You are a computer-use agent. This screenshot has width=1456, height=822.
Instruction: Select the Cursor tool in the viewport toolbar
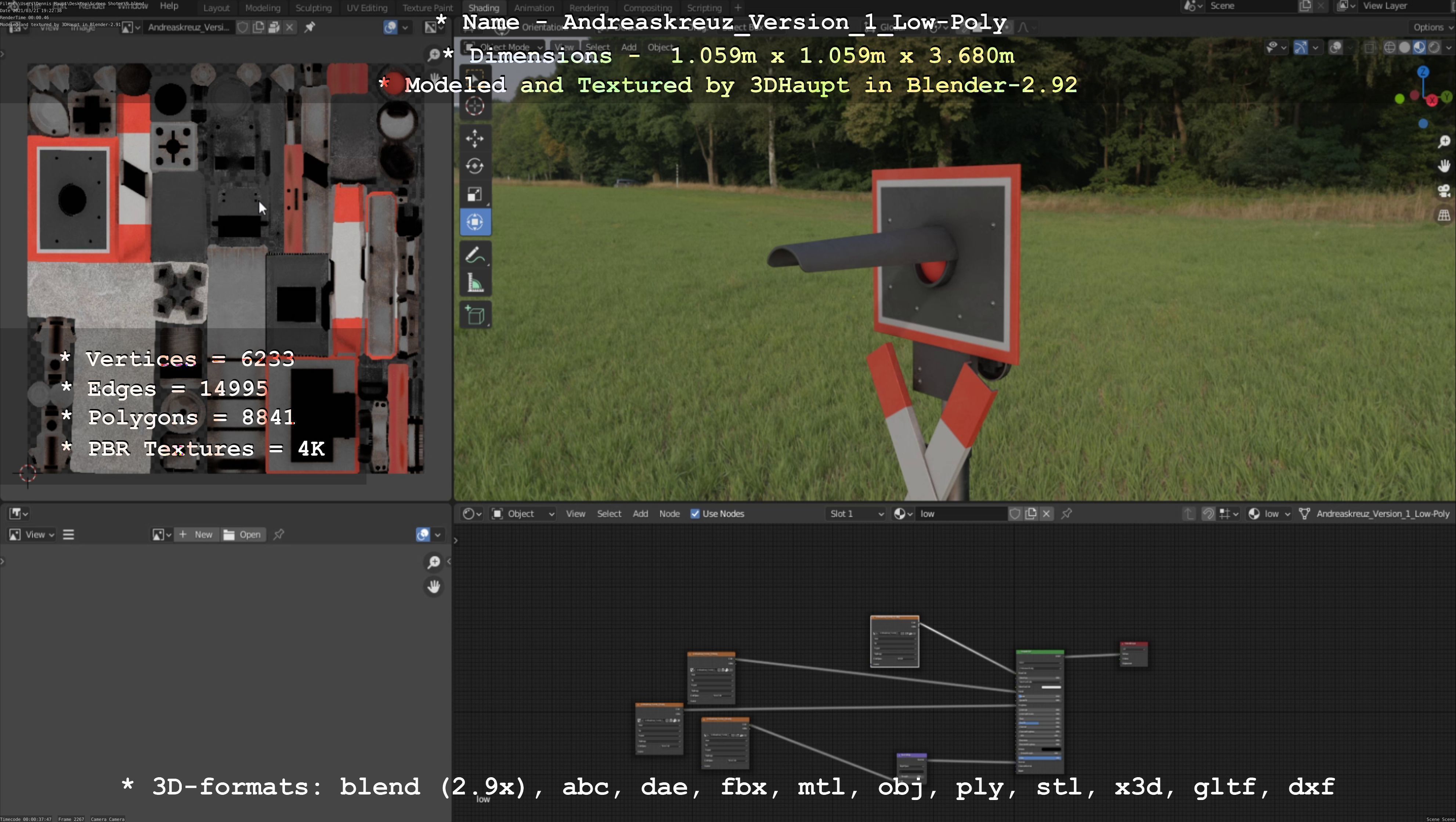(x=475, y=106)
